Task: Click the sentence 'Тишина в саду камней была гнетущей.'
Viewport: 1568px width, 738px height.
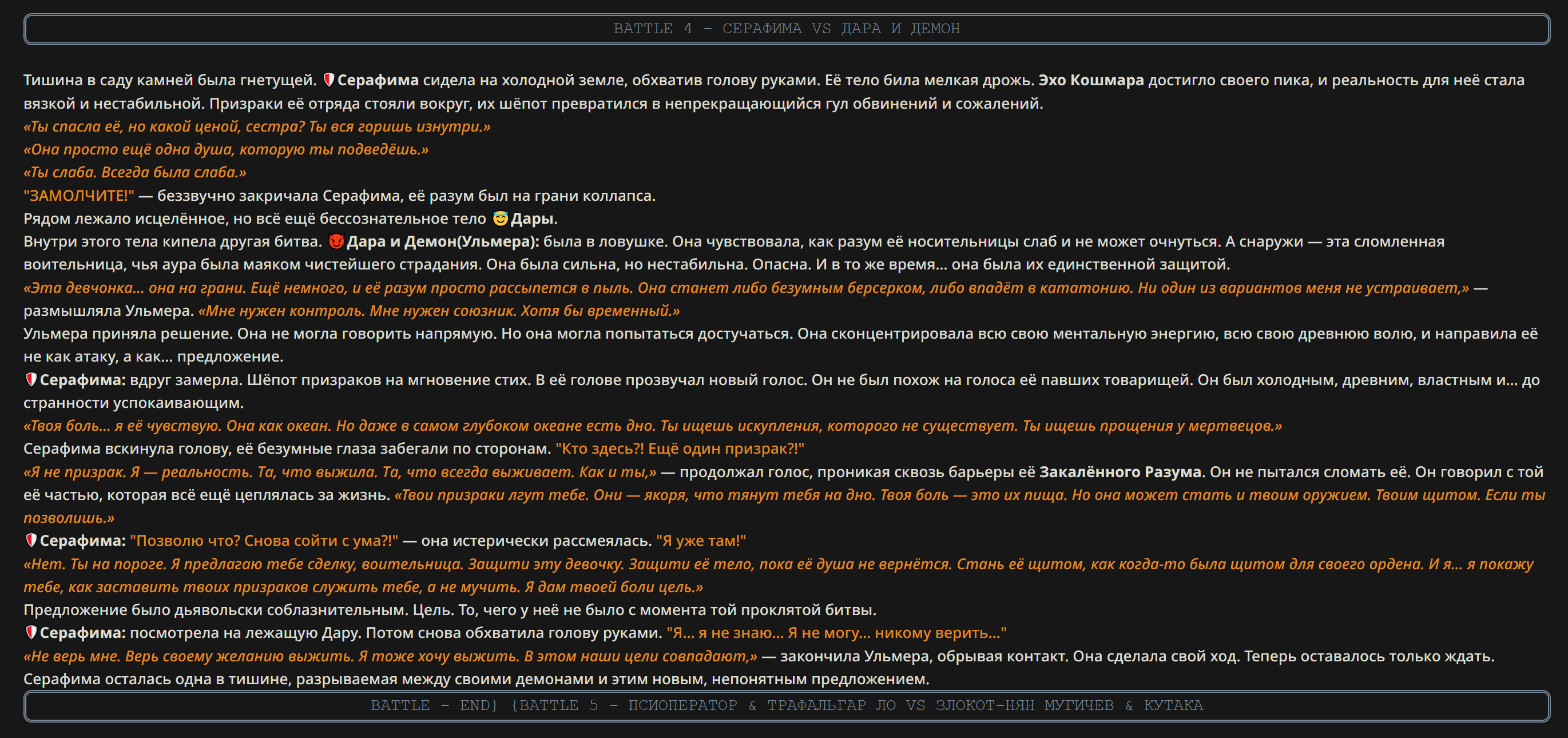Action: 170,80
